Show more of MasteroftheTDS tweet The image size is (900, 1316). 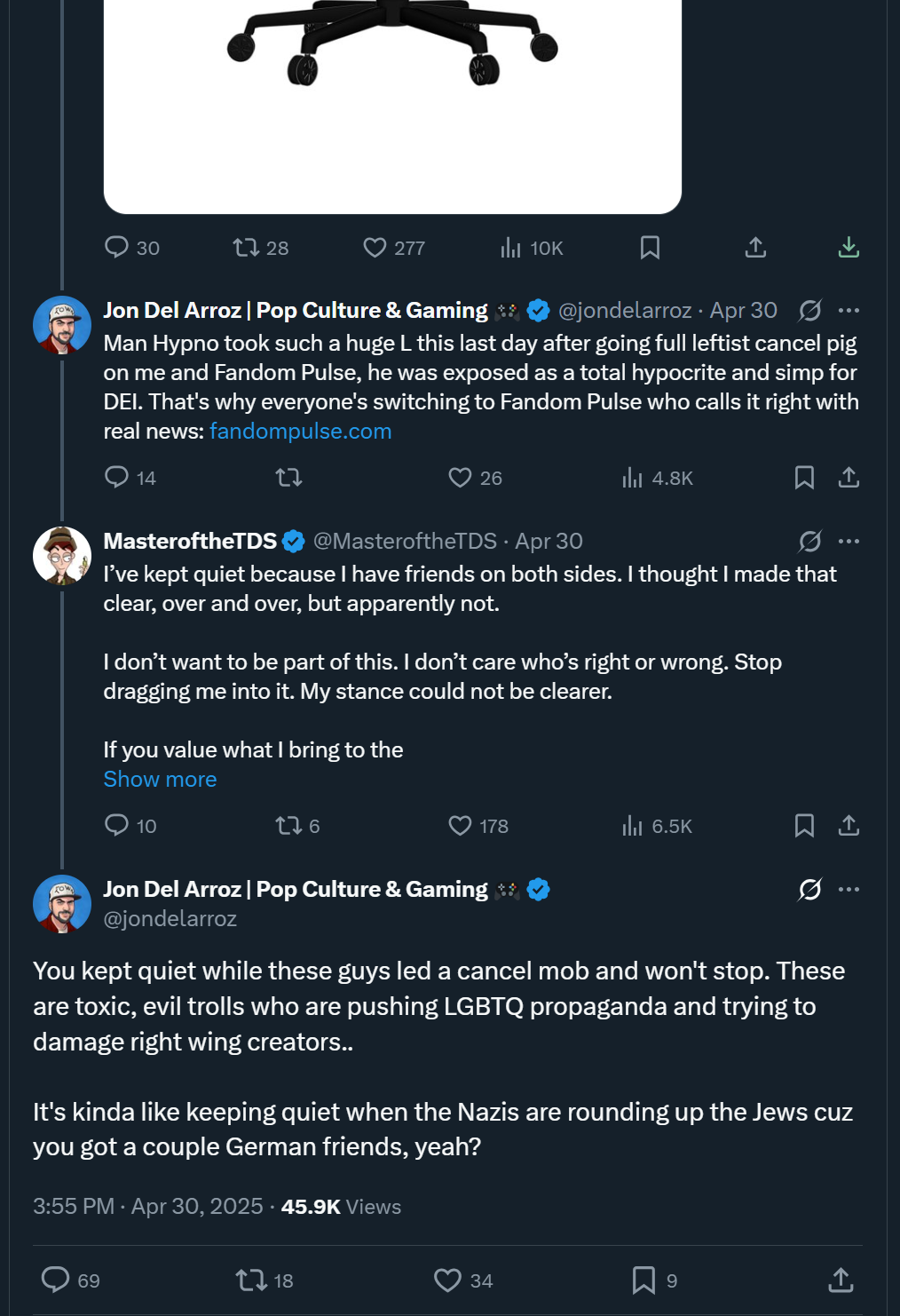tap(160, 779)
